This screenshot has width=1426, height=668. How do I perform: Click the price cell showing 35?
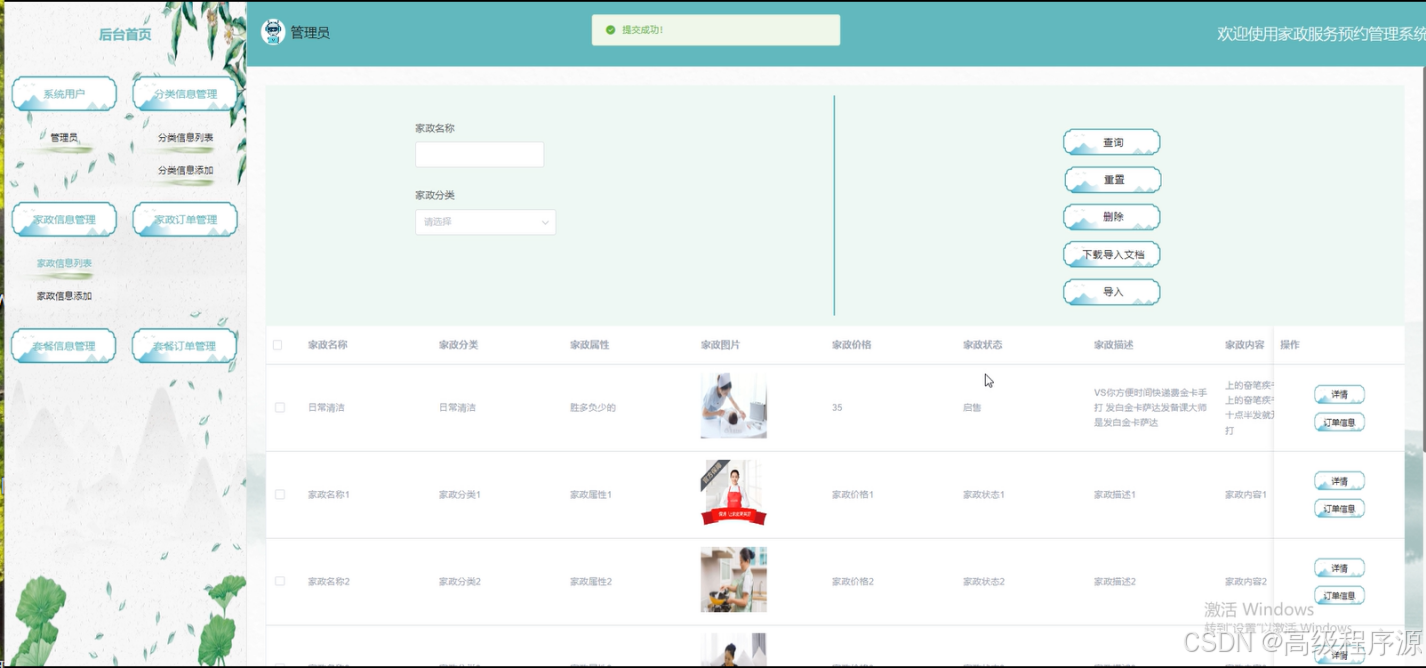pyautogui.click(x=837, y=408)
